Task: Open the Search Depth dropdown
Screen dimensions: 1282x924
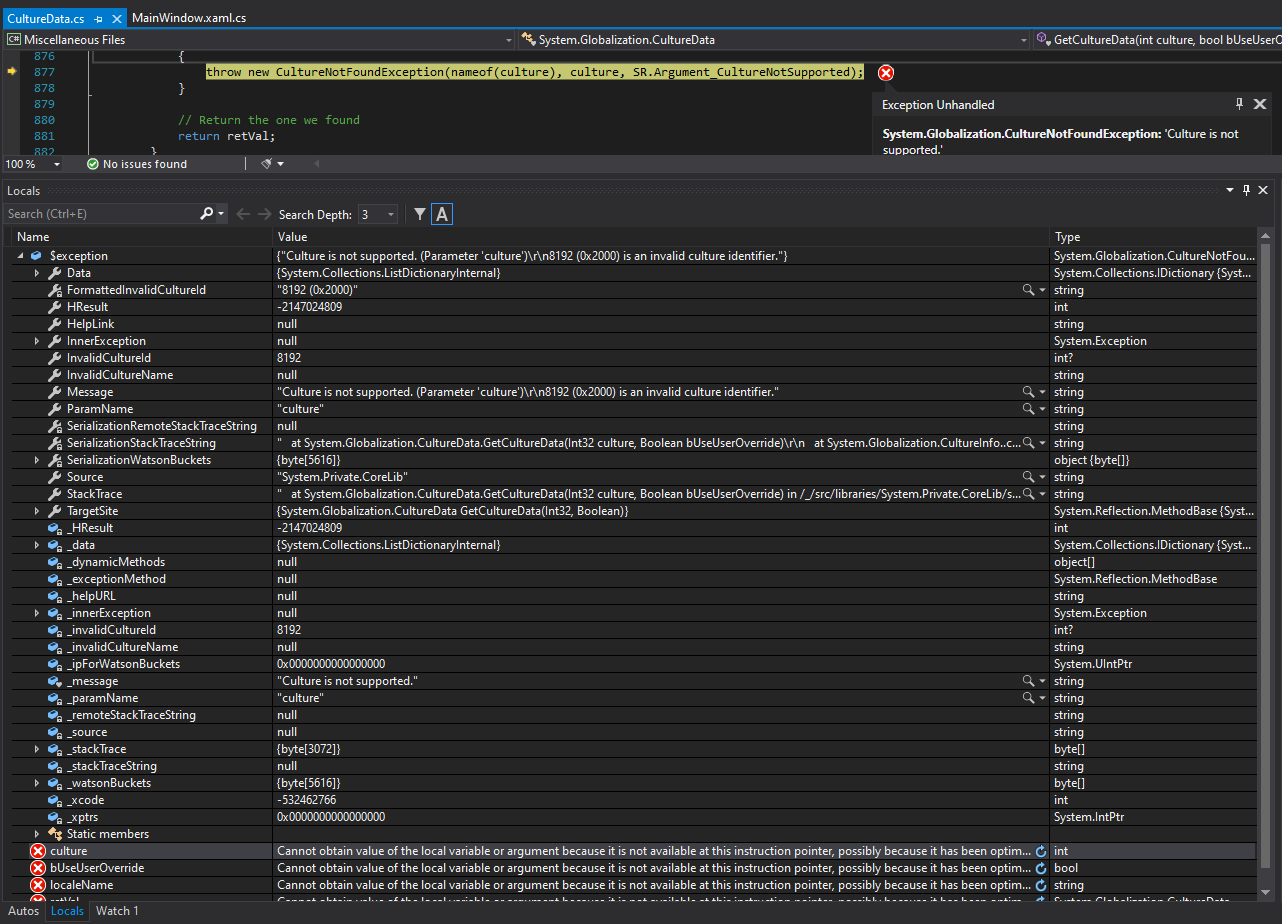Action: [x=389, y=213]
